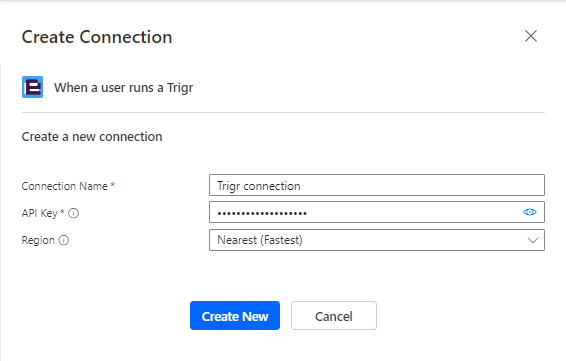Open the Region info tooltip icon
The image size is (566, 361).
click(64, 240)
